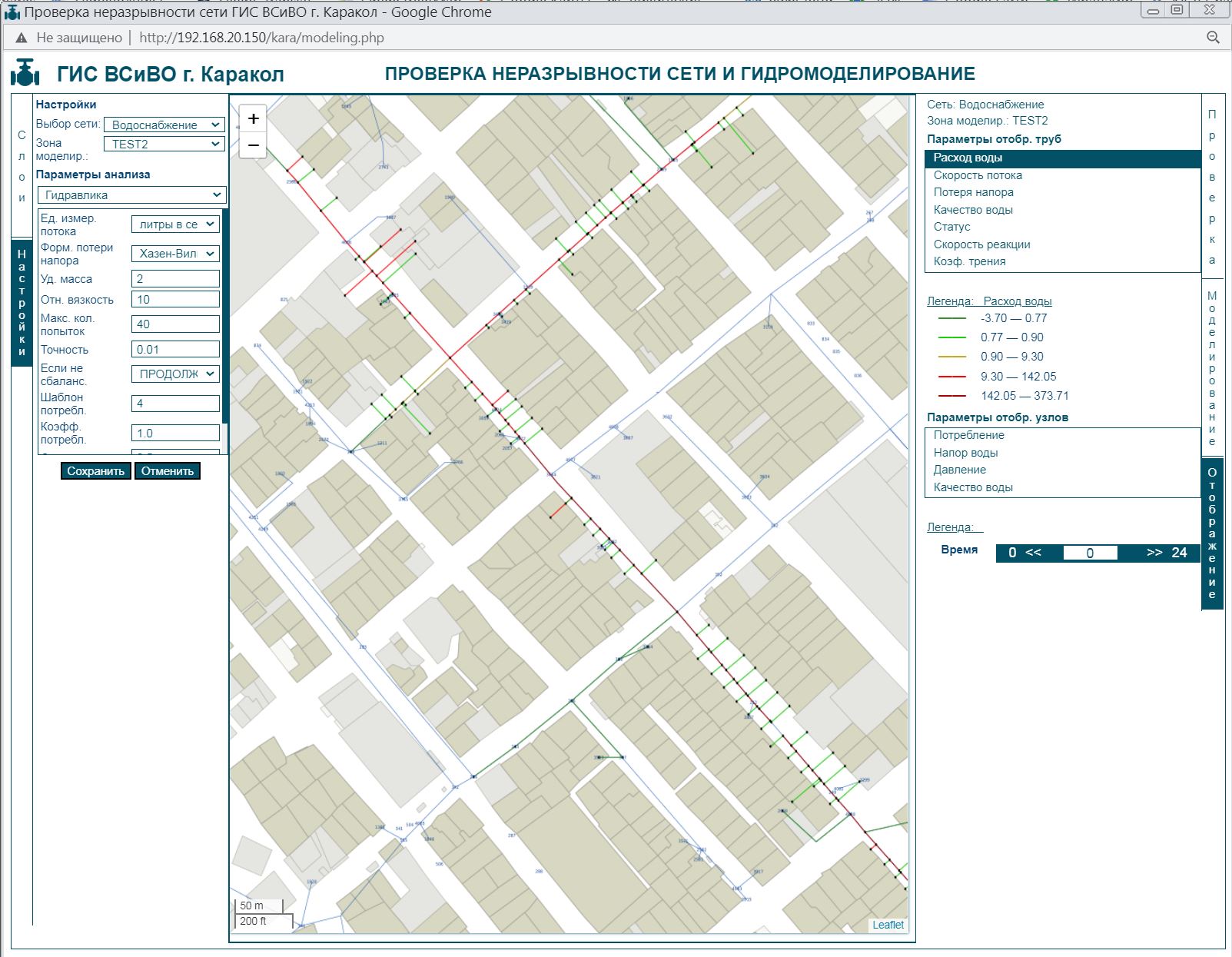Select Скорость потока pipe parameter
Image resolution: width=1232 pixels, height=957 pixels.
pos(1063,175)
